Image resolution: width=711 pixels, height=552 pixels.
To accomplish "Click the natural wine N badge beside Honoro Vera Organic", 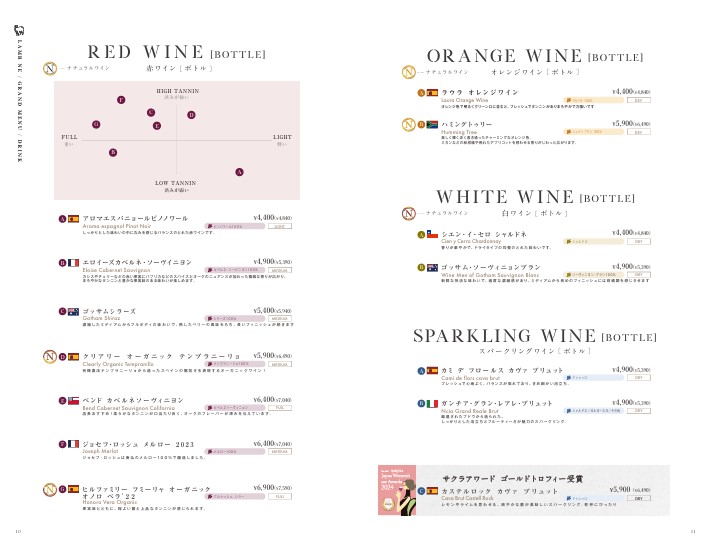I will pyautogui.click(x=49, y=489).
